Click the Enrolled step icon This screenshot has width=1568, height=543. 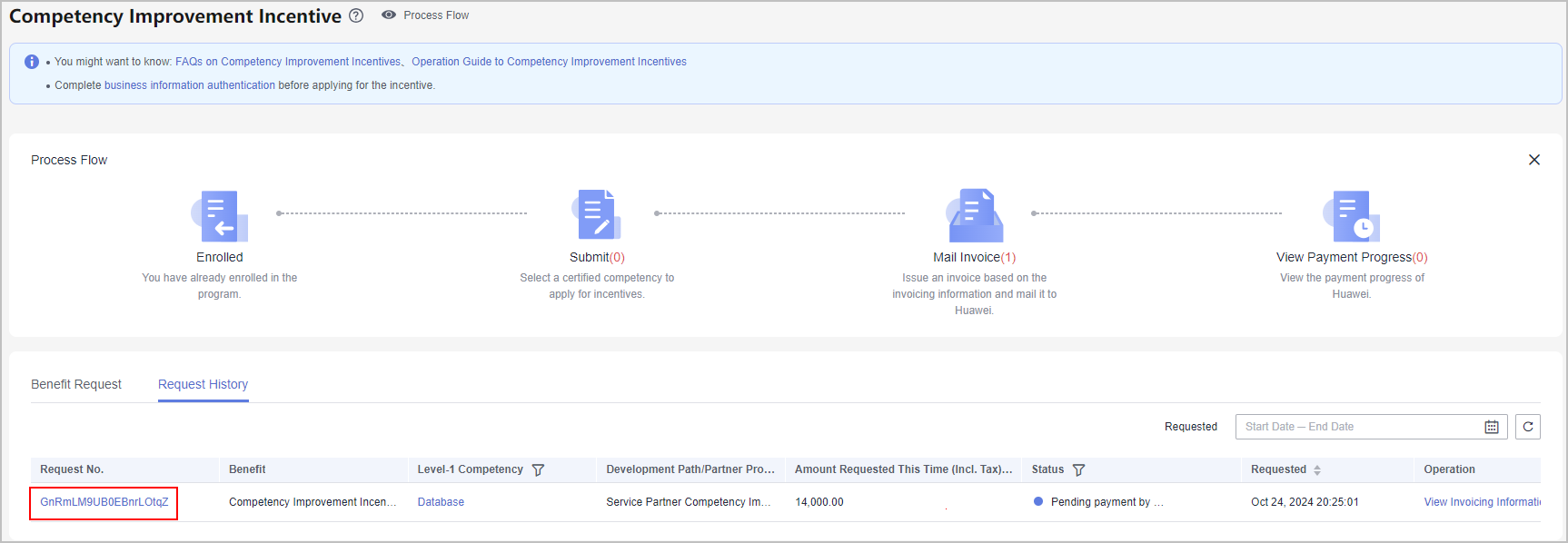[220, 216]
